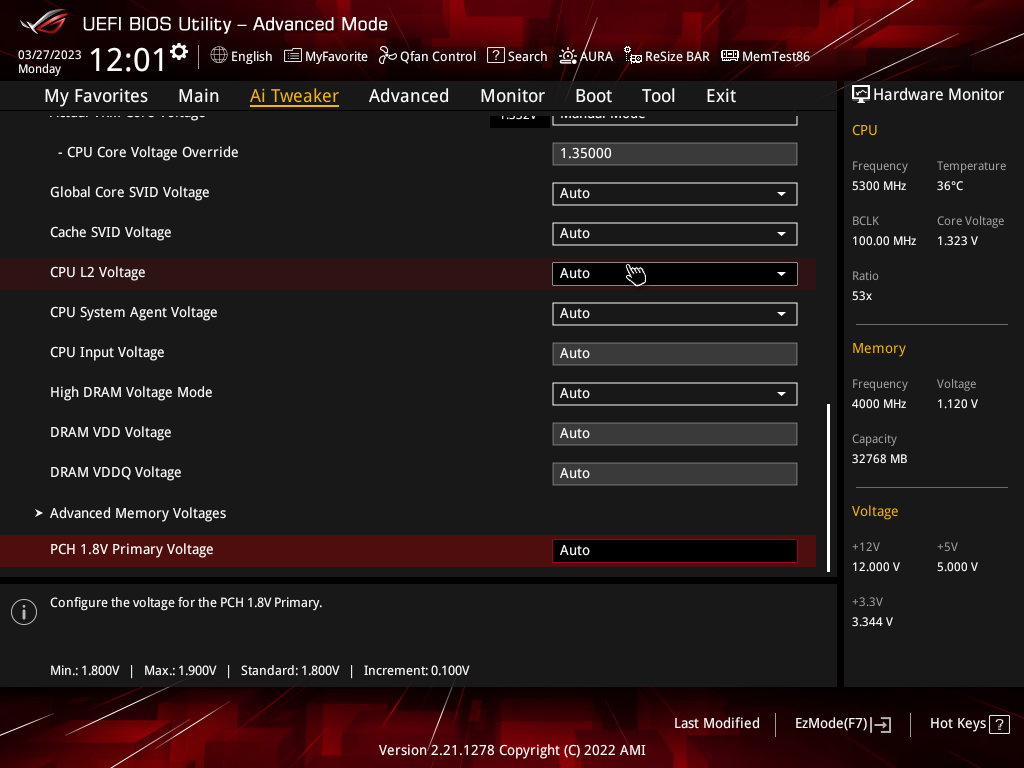Click the globe language icon
The width and height of the screenshot is (1024, 768).
tap(219, 56)
